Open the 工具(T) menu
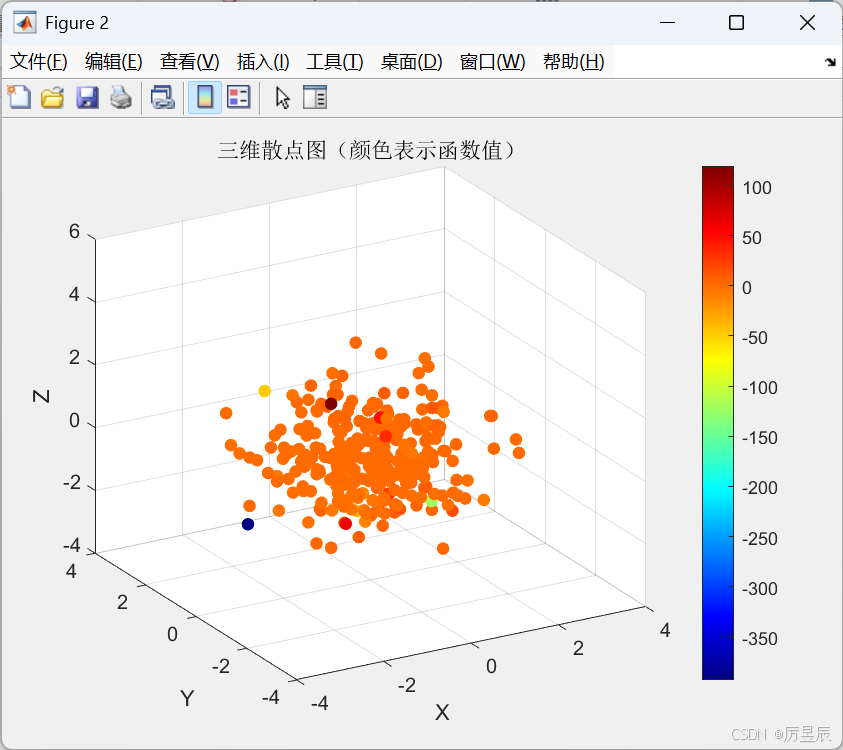 [335, 61]
